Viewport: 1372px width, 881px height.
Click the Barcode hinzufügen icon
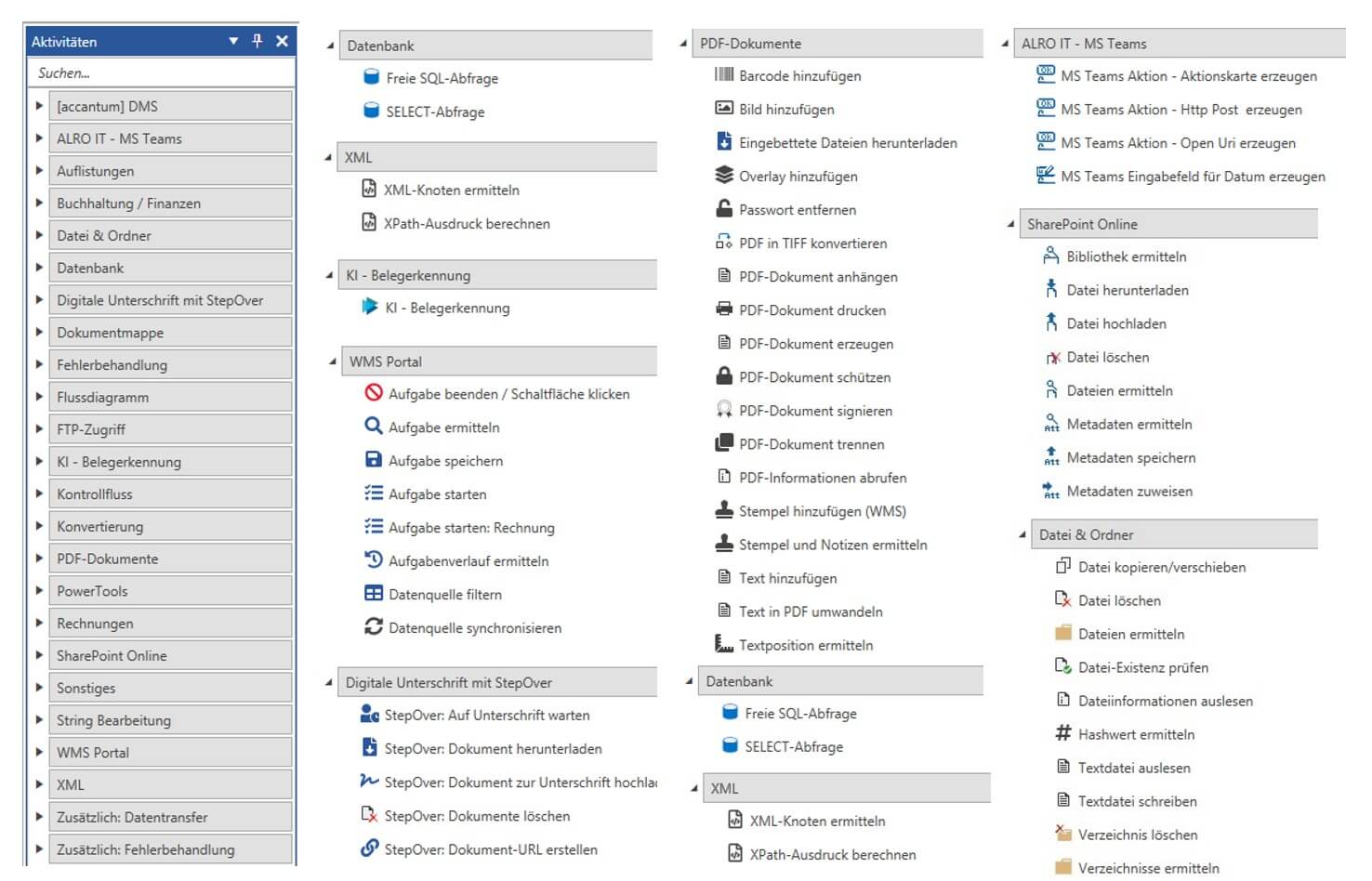coord(724,75)
